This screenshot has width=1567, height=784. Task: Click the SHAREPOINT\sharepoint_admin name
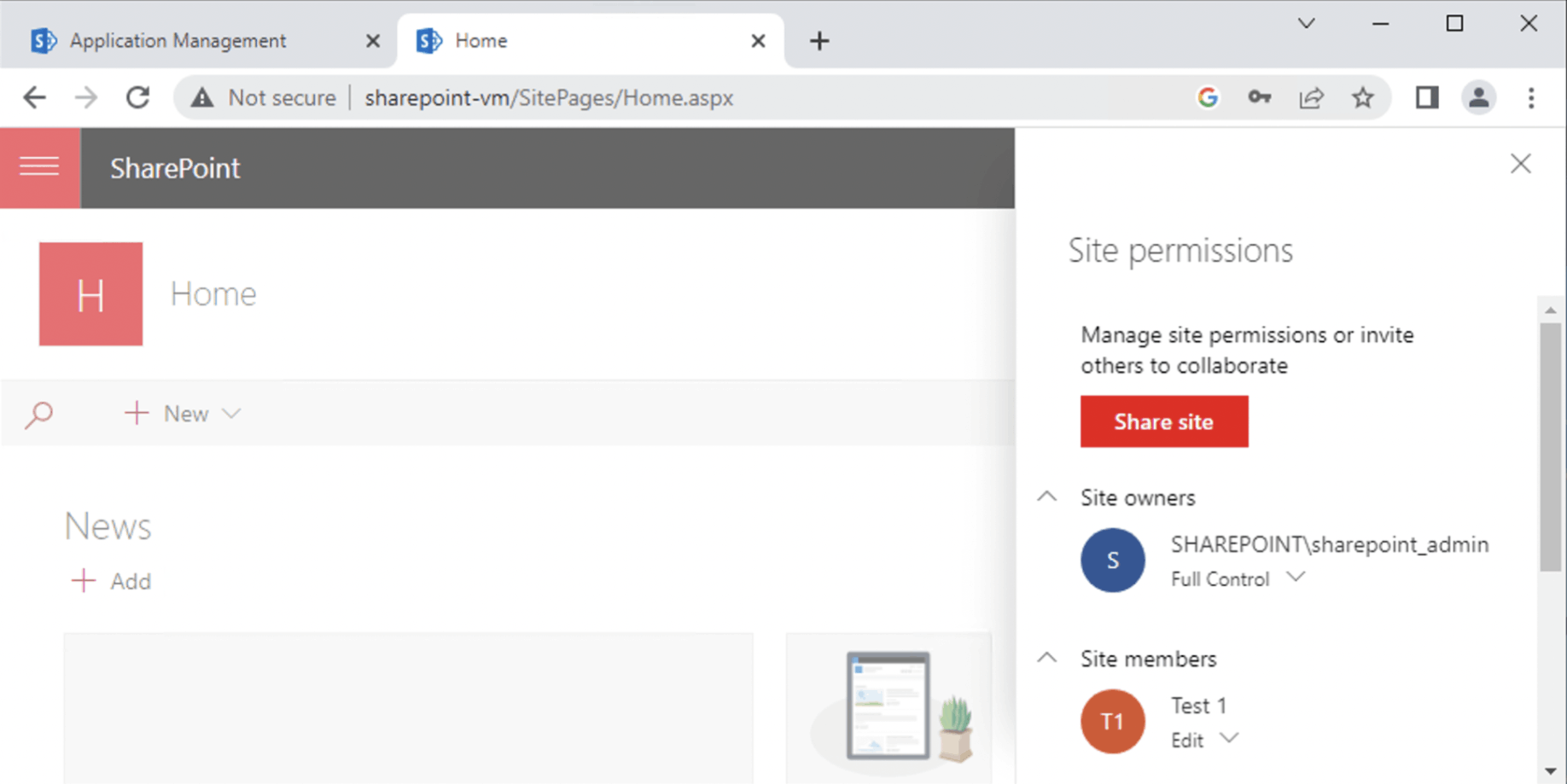(1330, 544)
